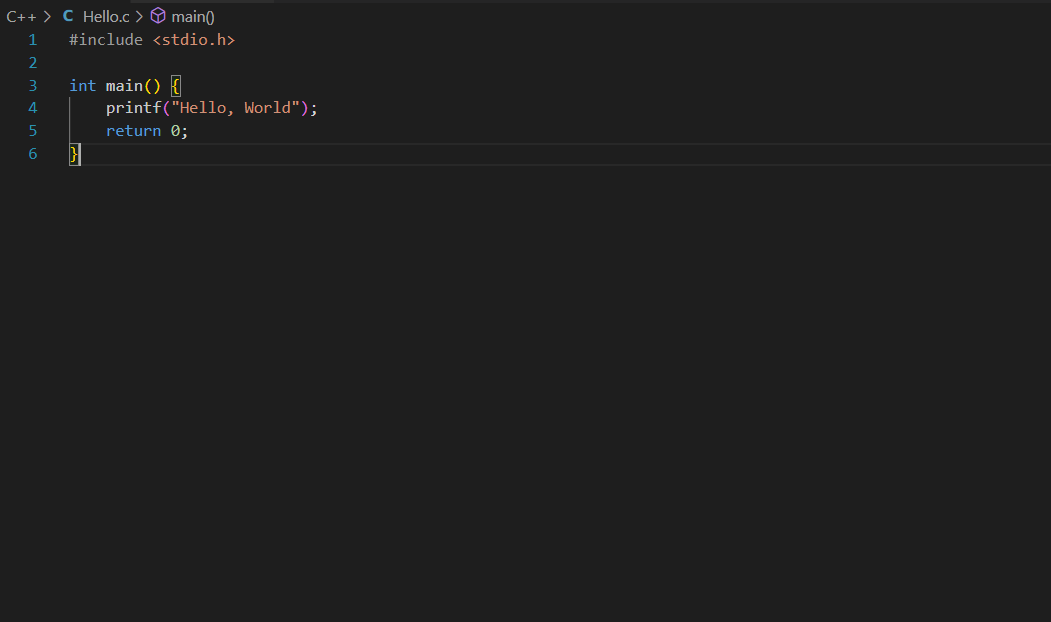Open the chevron after Hello.c breadcrumb
This screenshot has width=1051, height=622.
[139, 16]
